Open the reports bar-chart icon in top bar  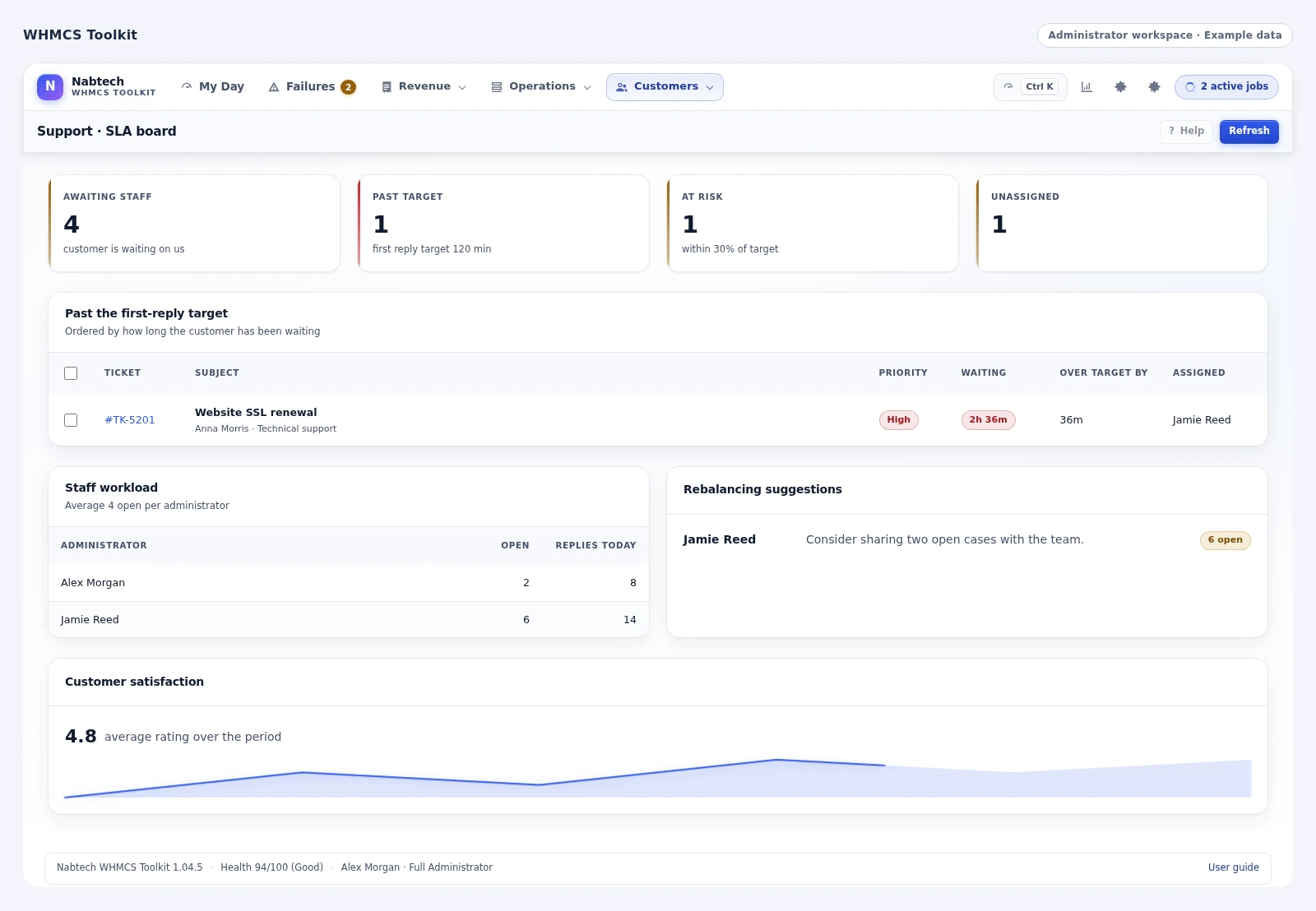tap(1087, 86)
